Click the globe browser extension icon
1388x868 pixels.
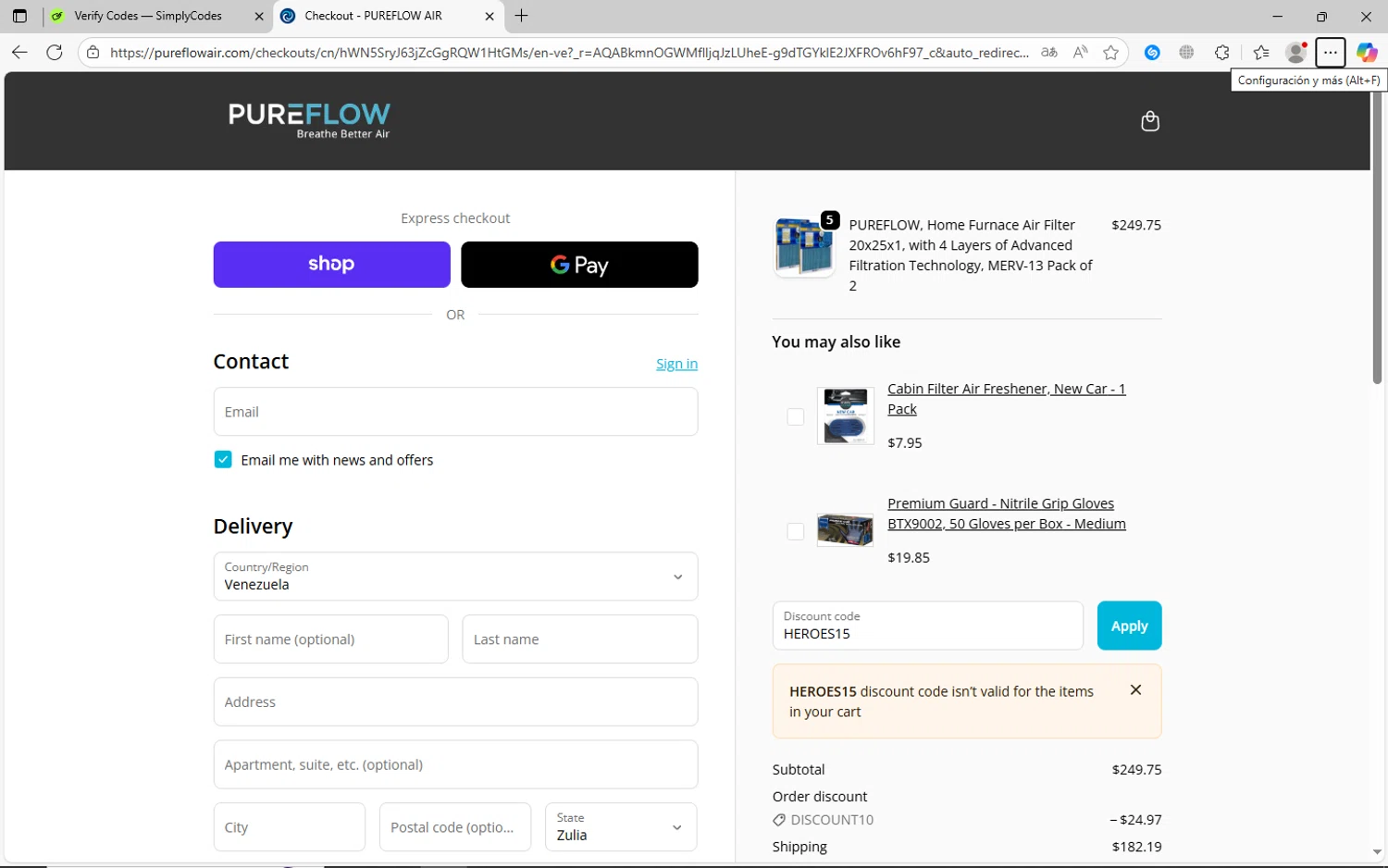point(1187,53)
